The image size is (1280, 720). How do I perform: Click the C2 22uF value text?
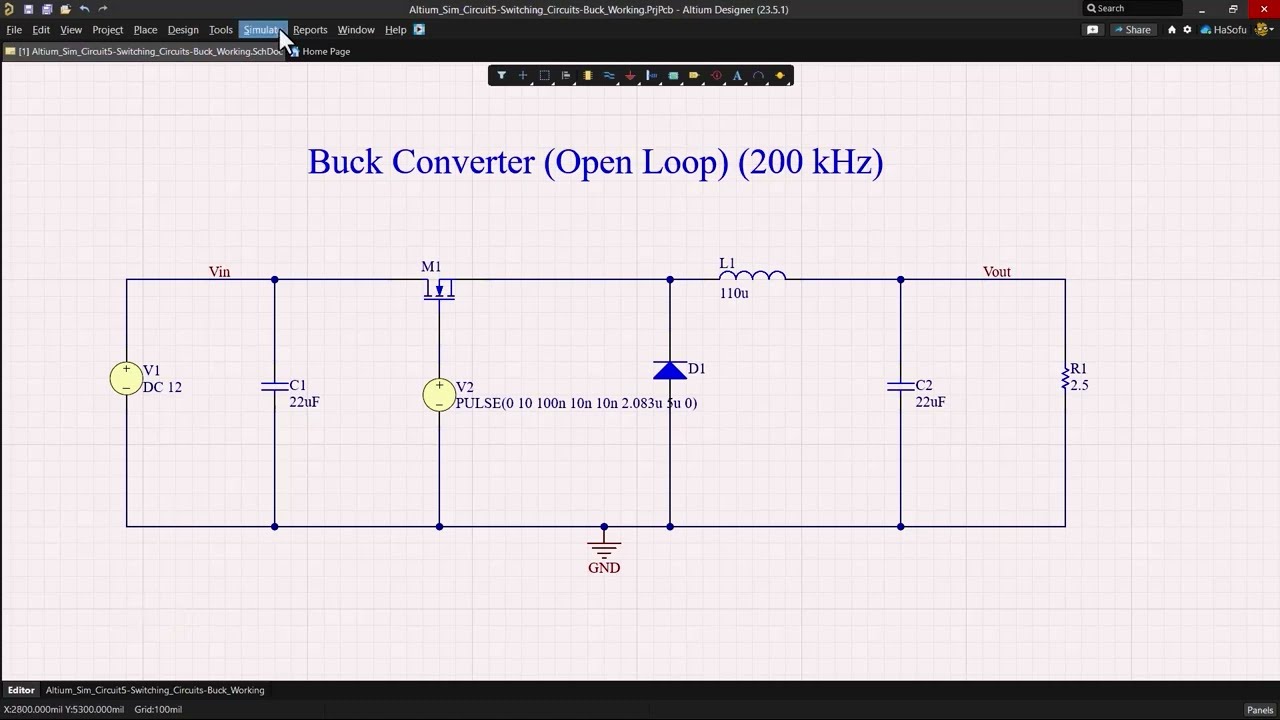point(930,402)
